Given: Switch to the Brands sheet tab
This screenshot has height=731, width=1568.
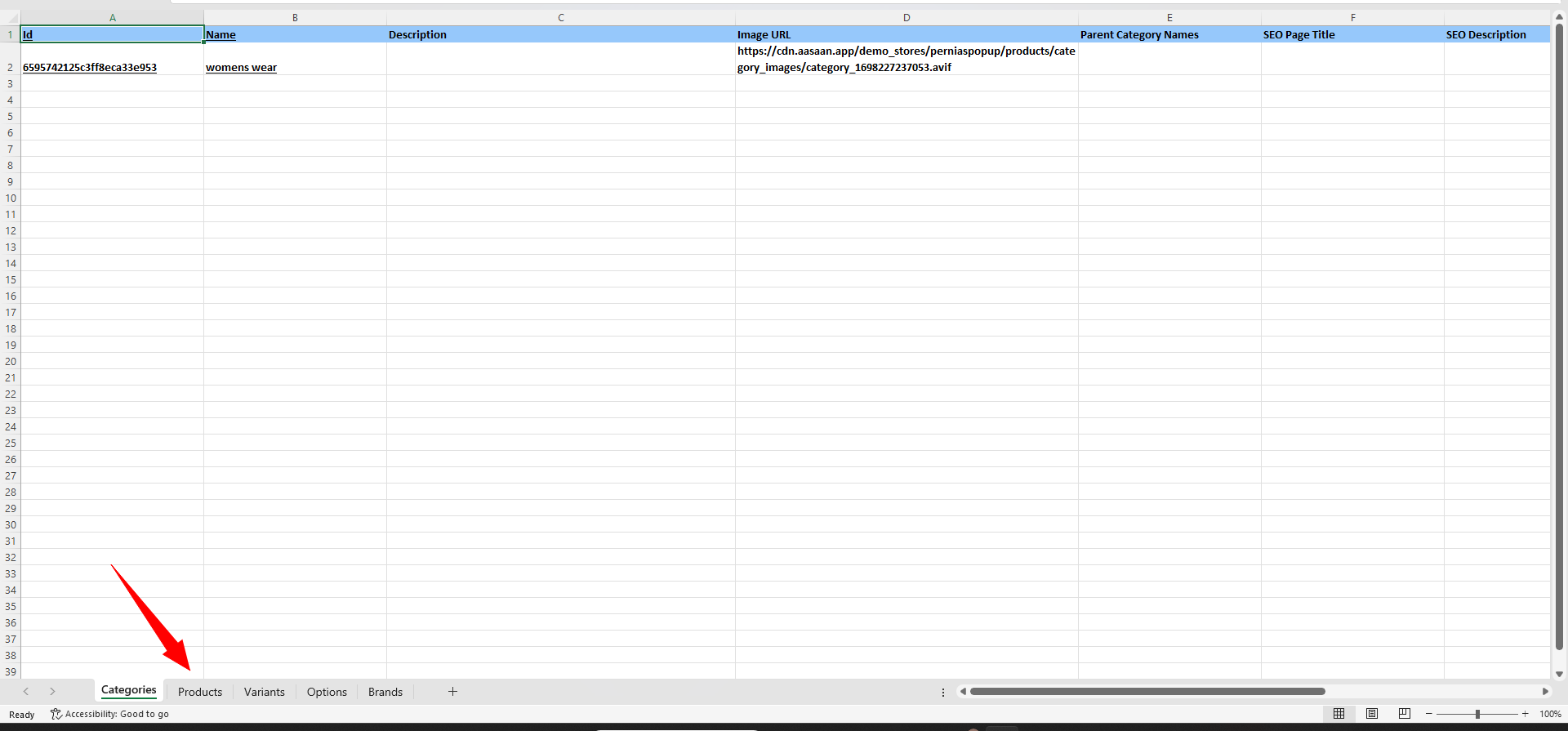Looking at the screenshot, I should pyautogui.click(x=385, y=692).
